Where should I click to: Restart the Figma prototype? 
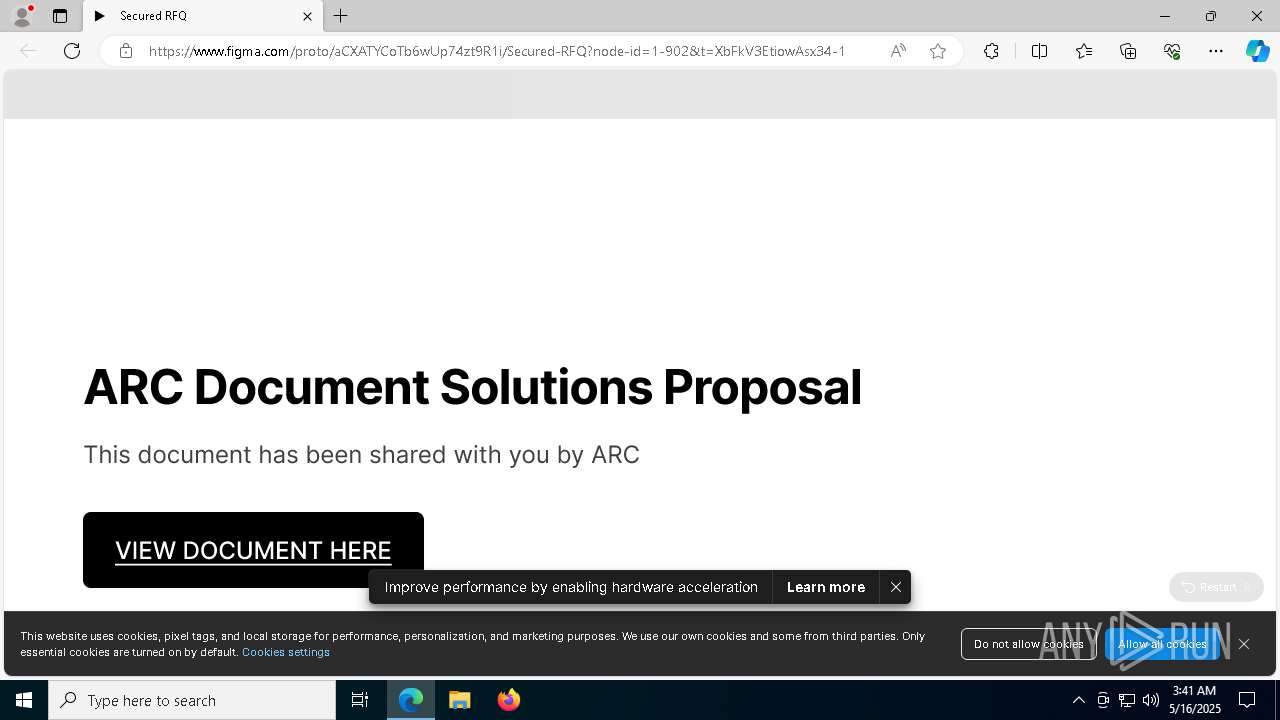pos(1216,587)
